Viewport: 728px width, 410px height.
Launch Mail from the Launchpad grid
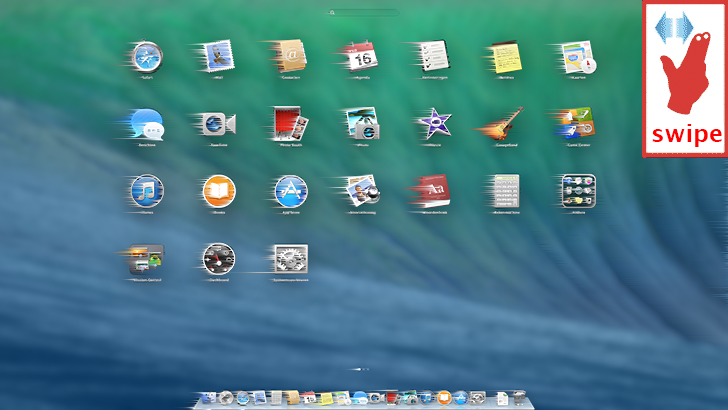pos(218,56)
